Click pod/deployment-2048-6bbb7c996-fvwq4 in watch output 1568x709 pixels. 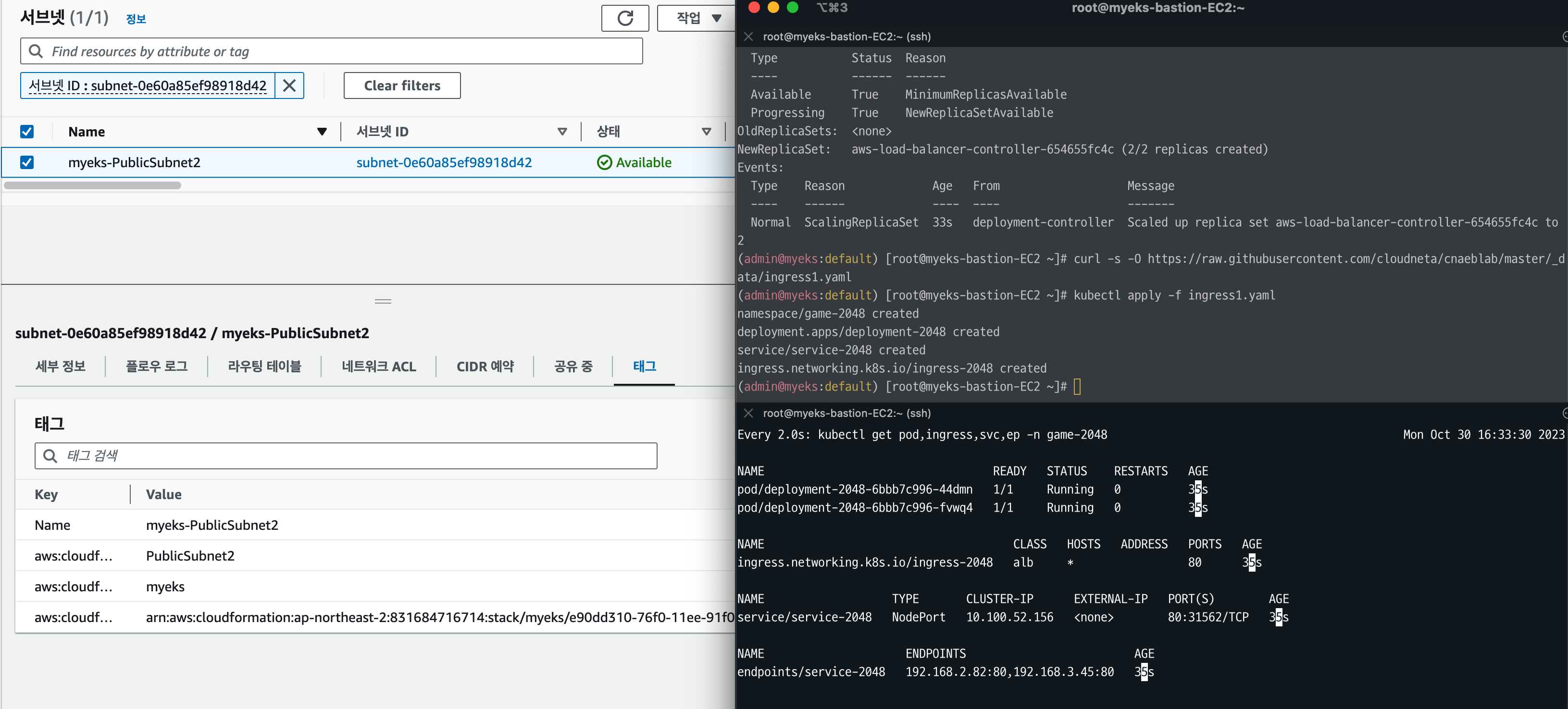(855, 508)
